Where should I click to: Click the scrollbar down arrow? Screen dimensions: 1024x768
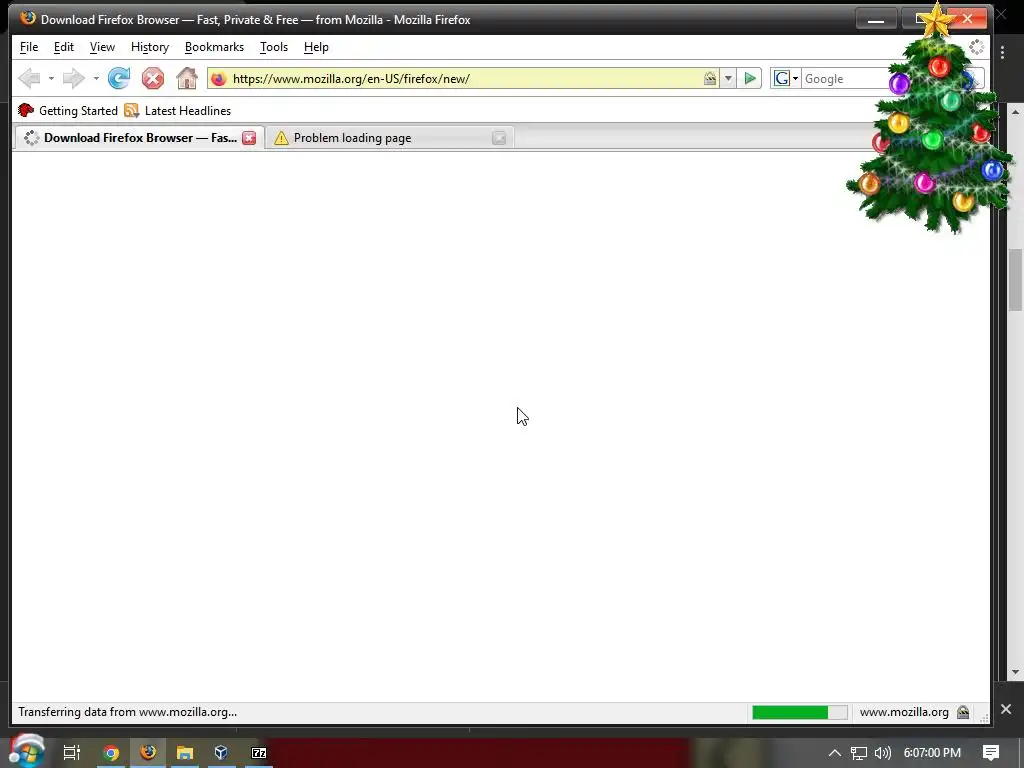1016,672
